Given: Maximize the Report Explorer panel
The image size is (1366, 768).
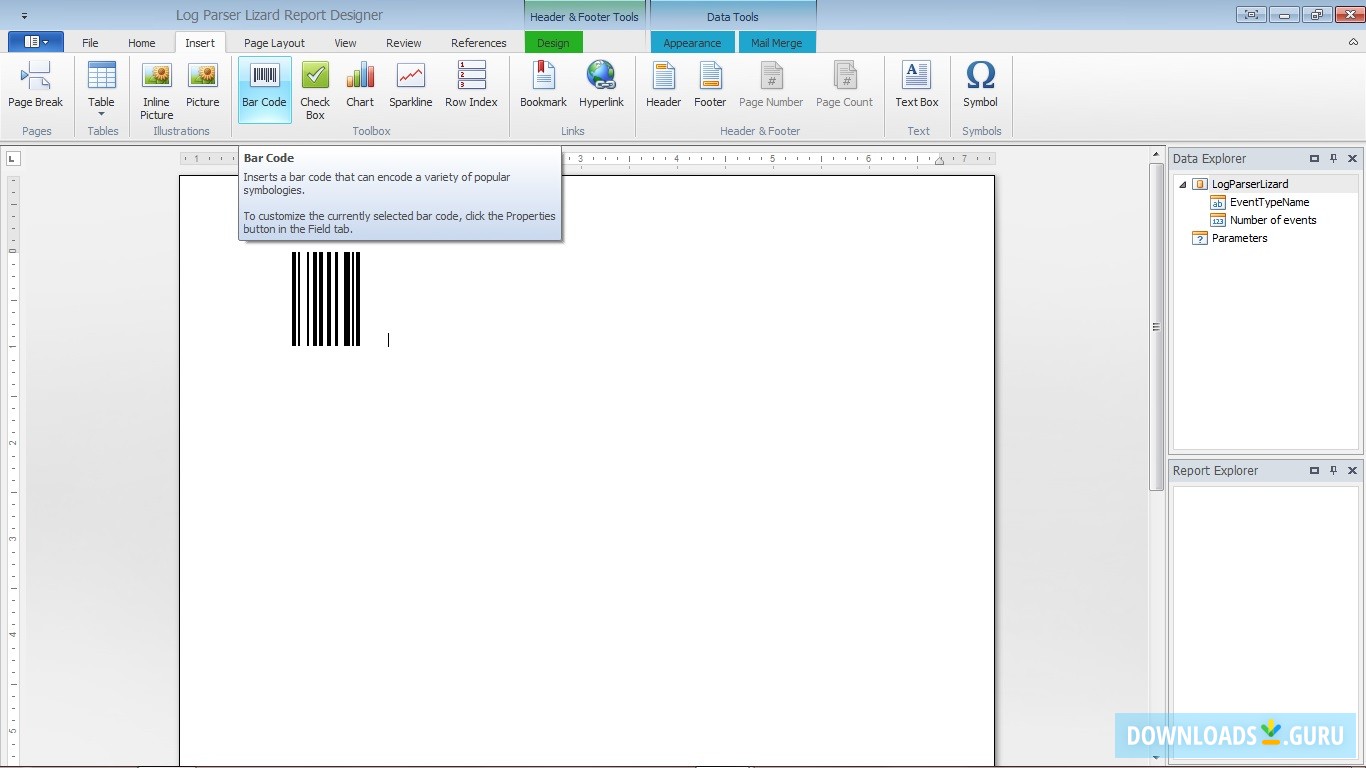Looking at the screenshot, I should point(1315,470).
